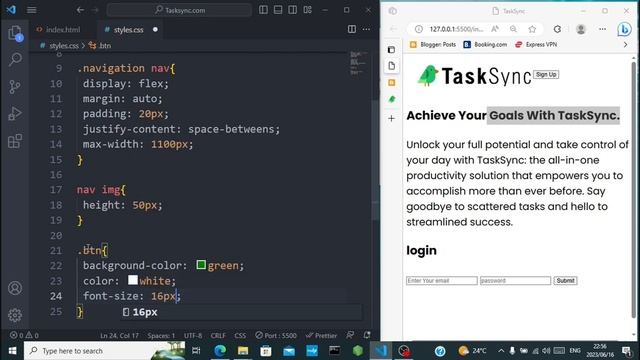Open VS Code notifications bell
640x360 pixels.
pyautogui.click(x=367, y=335)
